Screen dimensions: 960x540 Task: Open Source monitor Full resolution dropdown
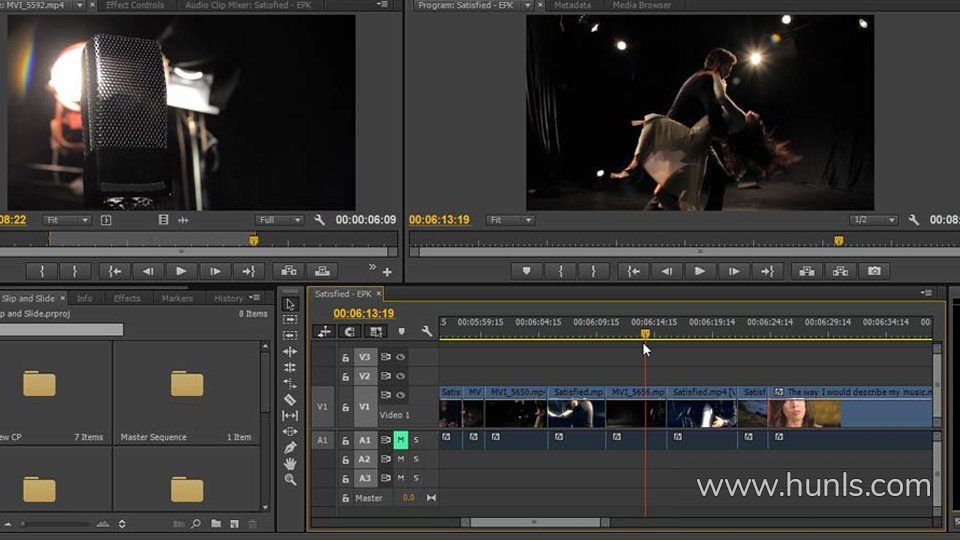pyautogui.click(x=279, y=220)
